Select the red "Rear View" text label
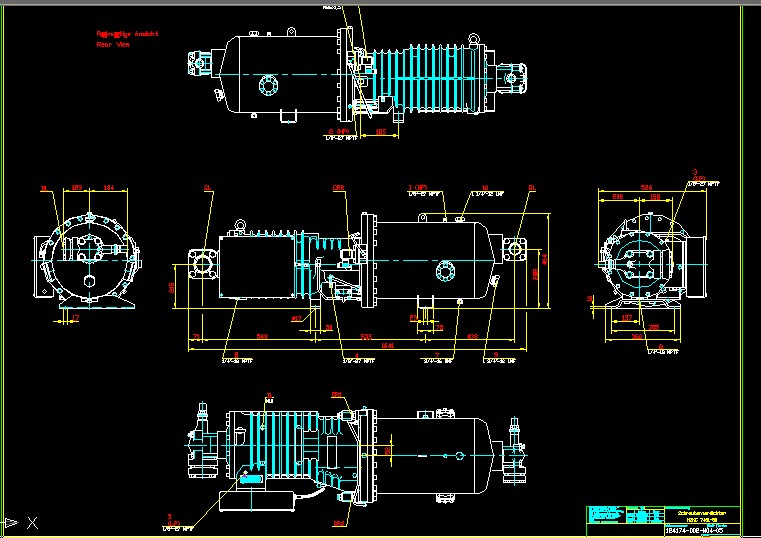Viewport: 761px width, 538px height. pos(113,44)
